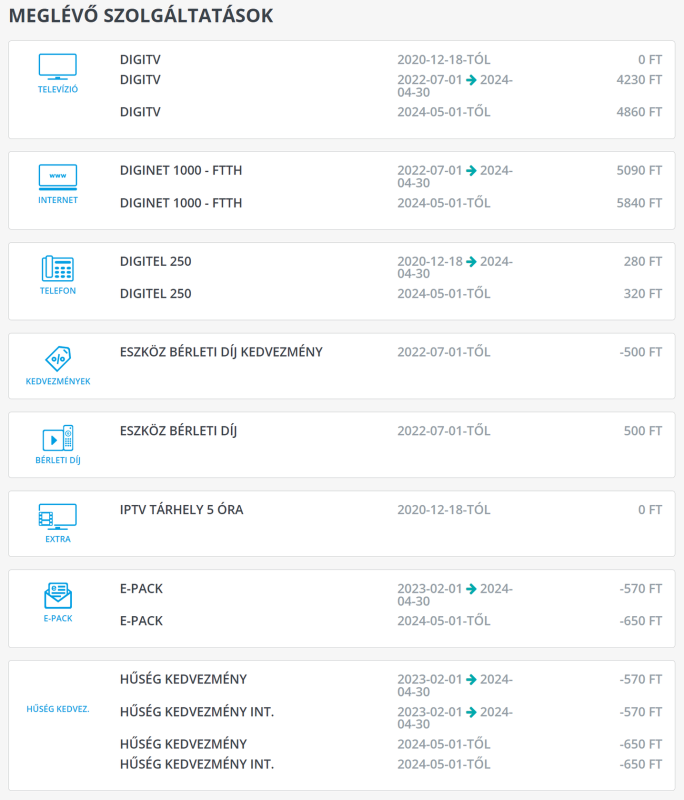The image size is (684, 800).
Task: Click the first Hűség kedvezmény INT. entry
Action: (x=196, y=712)
